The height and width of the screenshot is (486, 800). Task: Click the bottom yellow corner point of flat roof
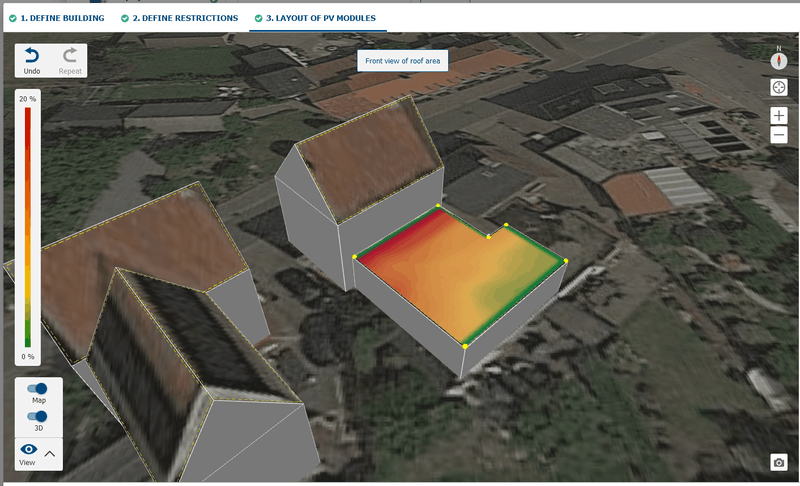click(x=465, y=347)
